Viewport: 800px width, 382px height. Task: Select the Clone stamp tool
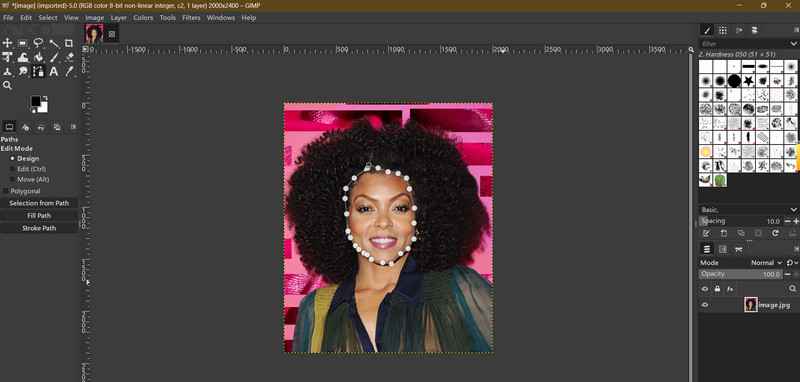pyautogui.click(x=8, y=71)
